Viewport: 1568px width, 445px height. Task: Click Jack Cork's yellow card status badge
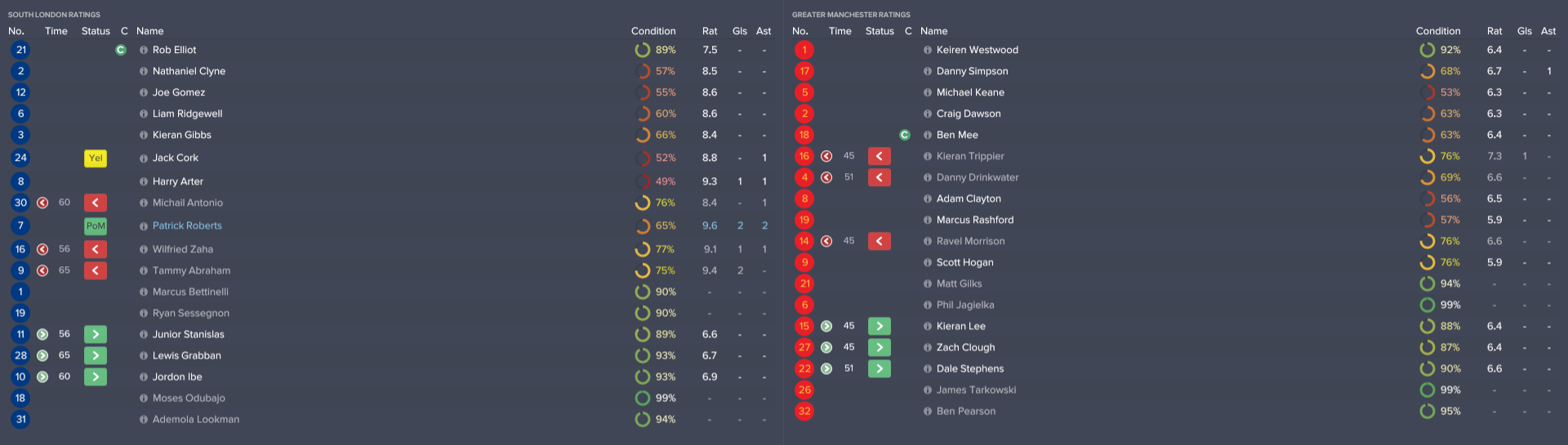96,158
